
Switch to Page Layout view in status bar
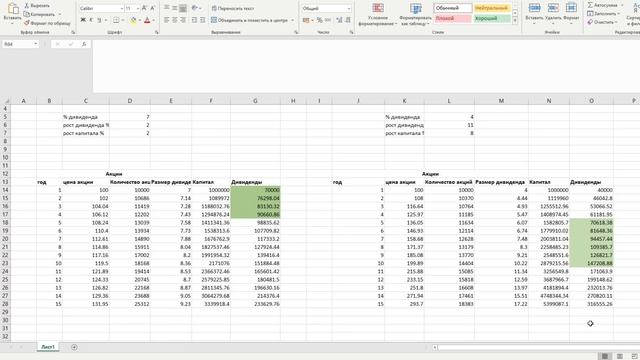[x=620, y=356]
